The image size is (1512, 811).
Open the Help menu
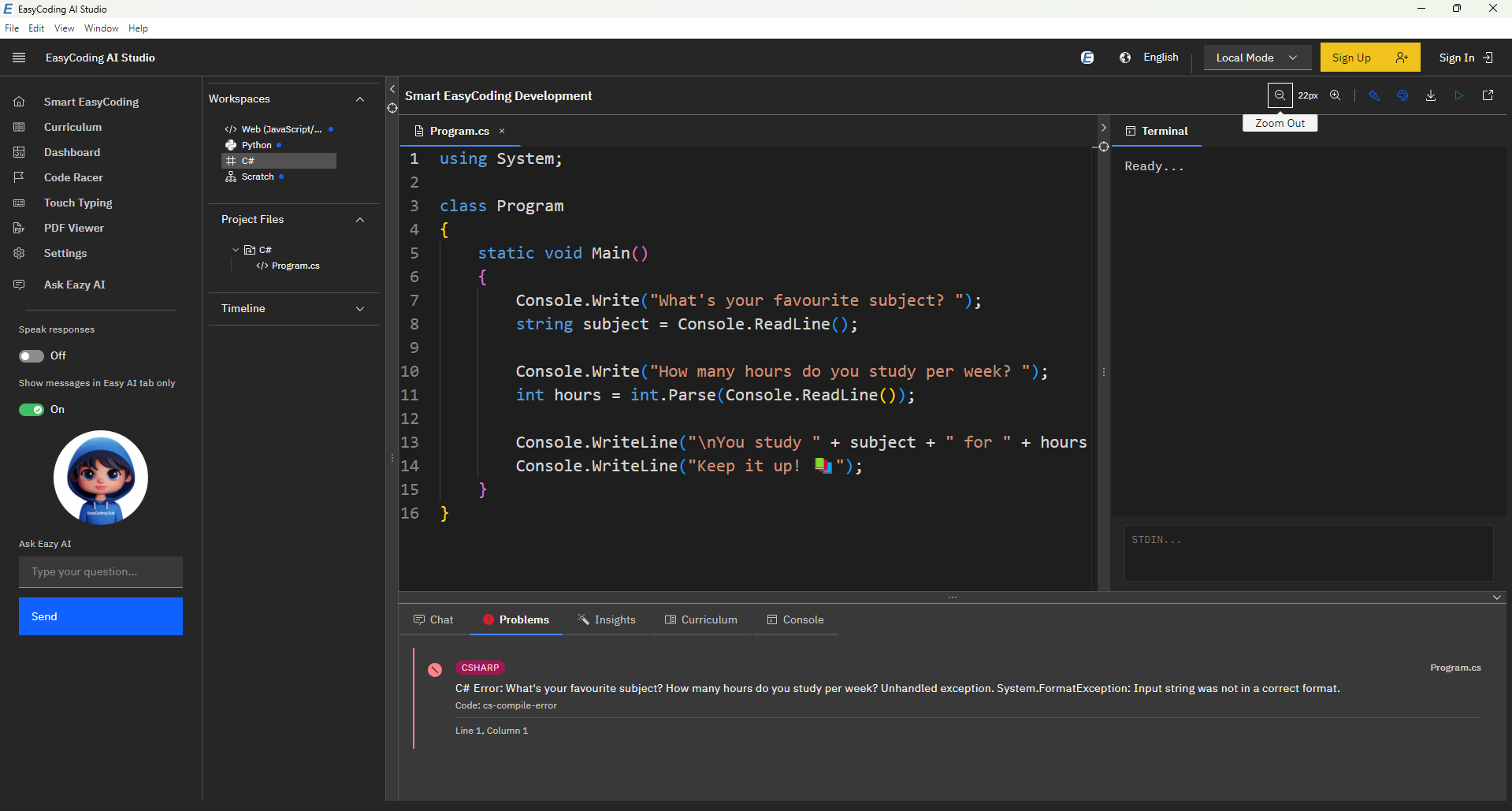[x=138, y=28]
